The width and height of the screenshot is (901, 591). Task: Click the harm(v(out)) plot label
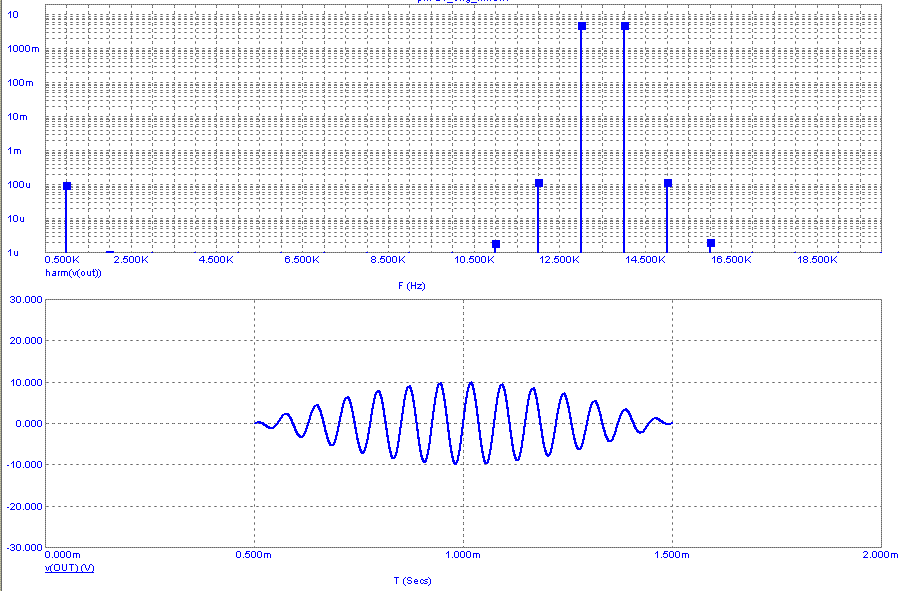point(73,273)
